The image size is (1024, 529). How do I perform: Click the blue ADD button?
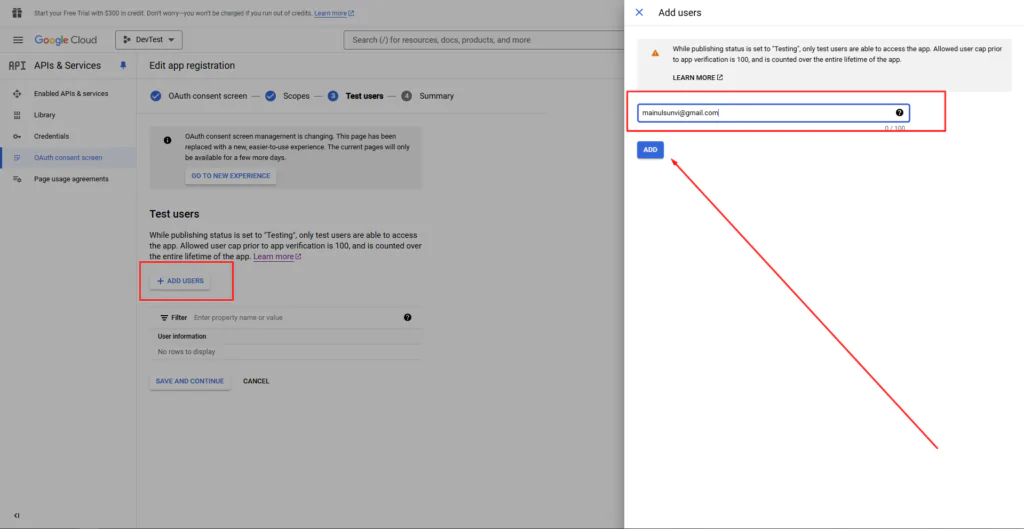pos(650,150)
